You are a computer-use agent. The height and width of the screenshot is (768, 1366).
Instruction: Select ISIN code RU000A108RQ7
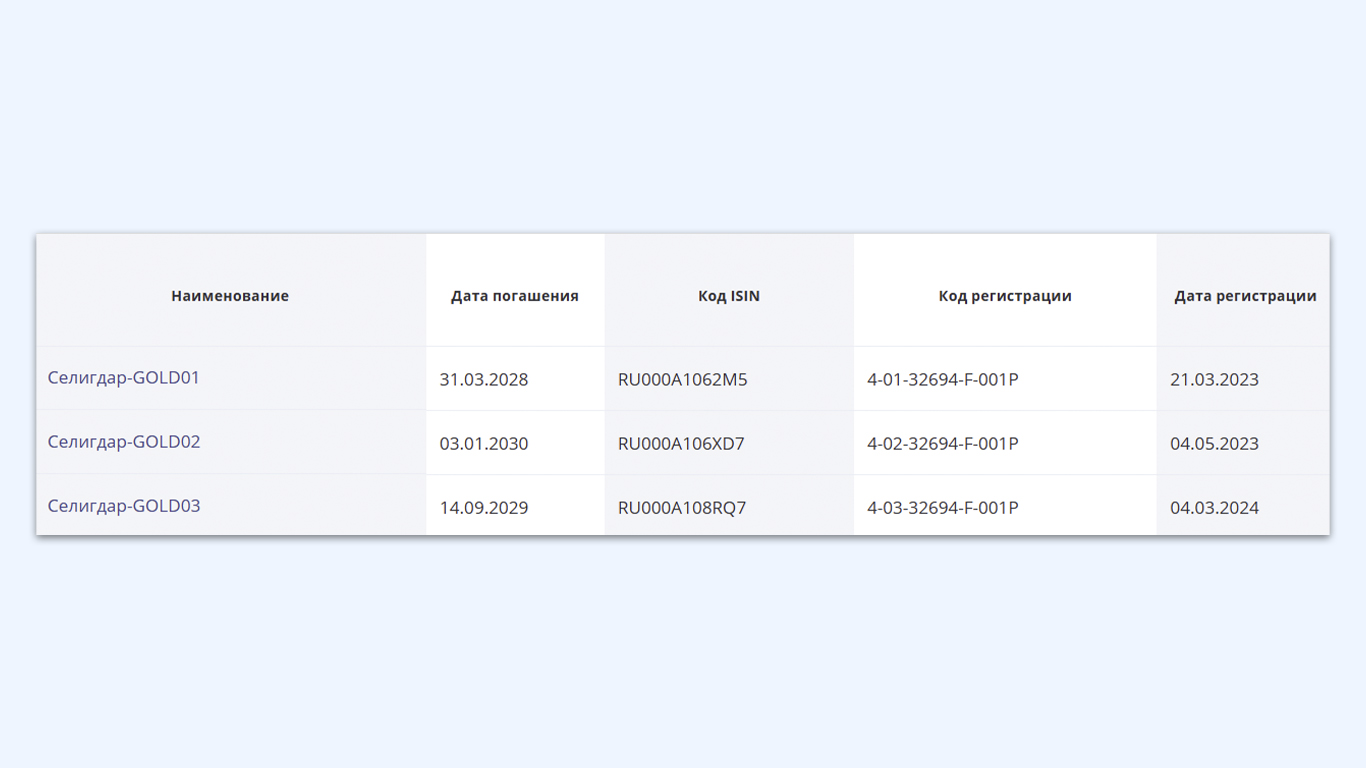click(x=682, y=508)
